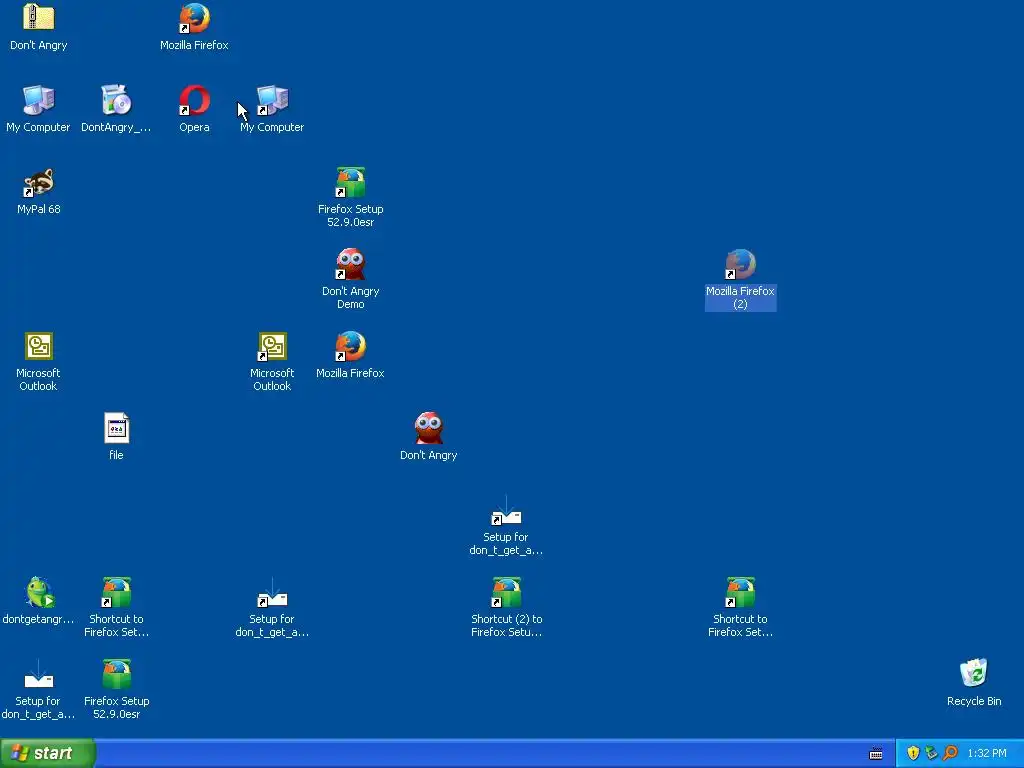Click the orange magnifier tray icon
This screenshot has height=768, width=1024.
tap(950, 753)
